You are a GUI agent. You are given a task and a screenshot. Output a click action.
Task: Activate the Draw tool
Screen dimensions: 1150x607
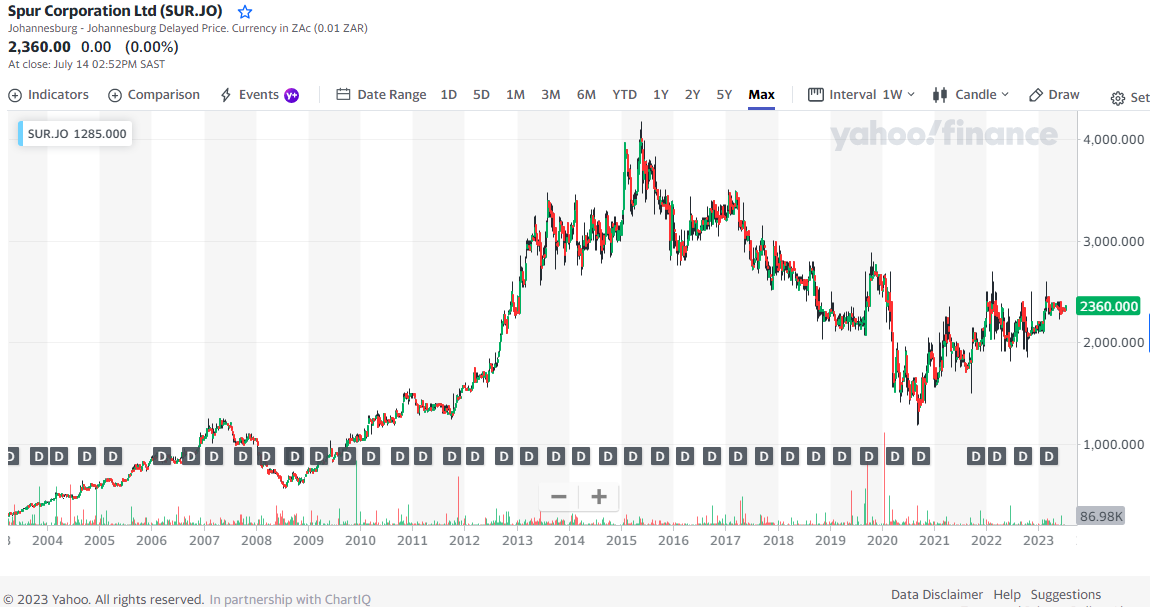click(x=1054, y=95)
